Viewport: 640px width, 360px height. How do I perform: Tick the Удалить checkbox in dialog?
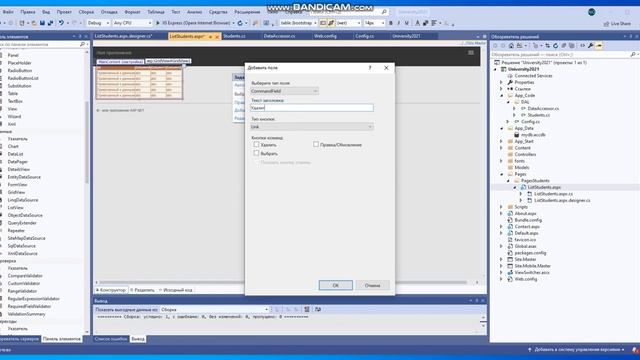(256, 144)
